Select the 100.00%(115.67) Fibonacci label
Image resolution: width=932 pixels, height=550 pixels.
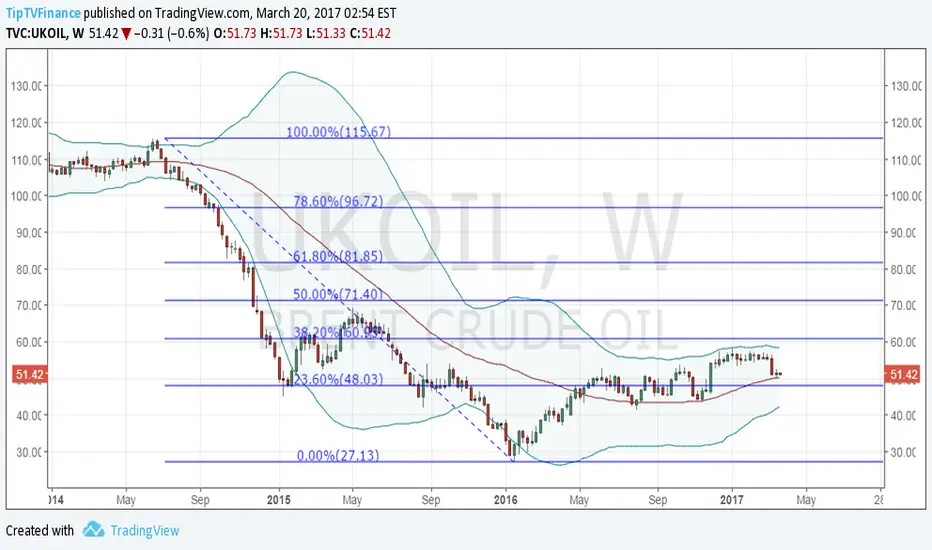(x=339, y=132)
